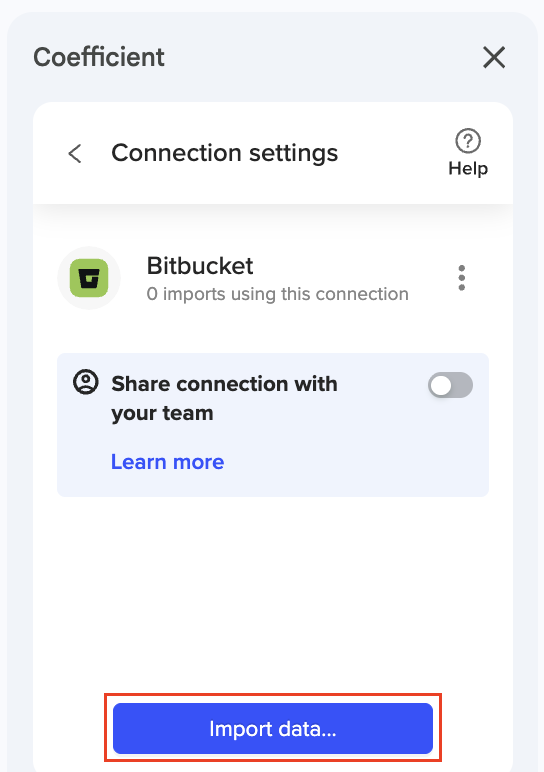This screenshot has width=544, height=772.
Task: Click the white knob of the share toggle
Action: tap(441, 385)
